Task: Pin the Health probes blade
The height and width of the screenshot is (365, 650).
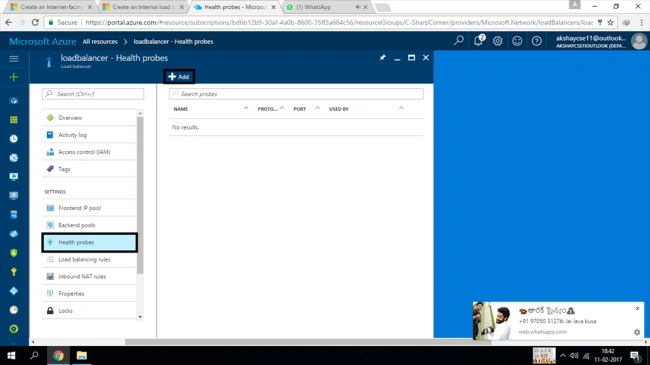Action: click(x=382, y=58)
